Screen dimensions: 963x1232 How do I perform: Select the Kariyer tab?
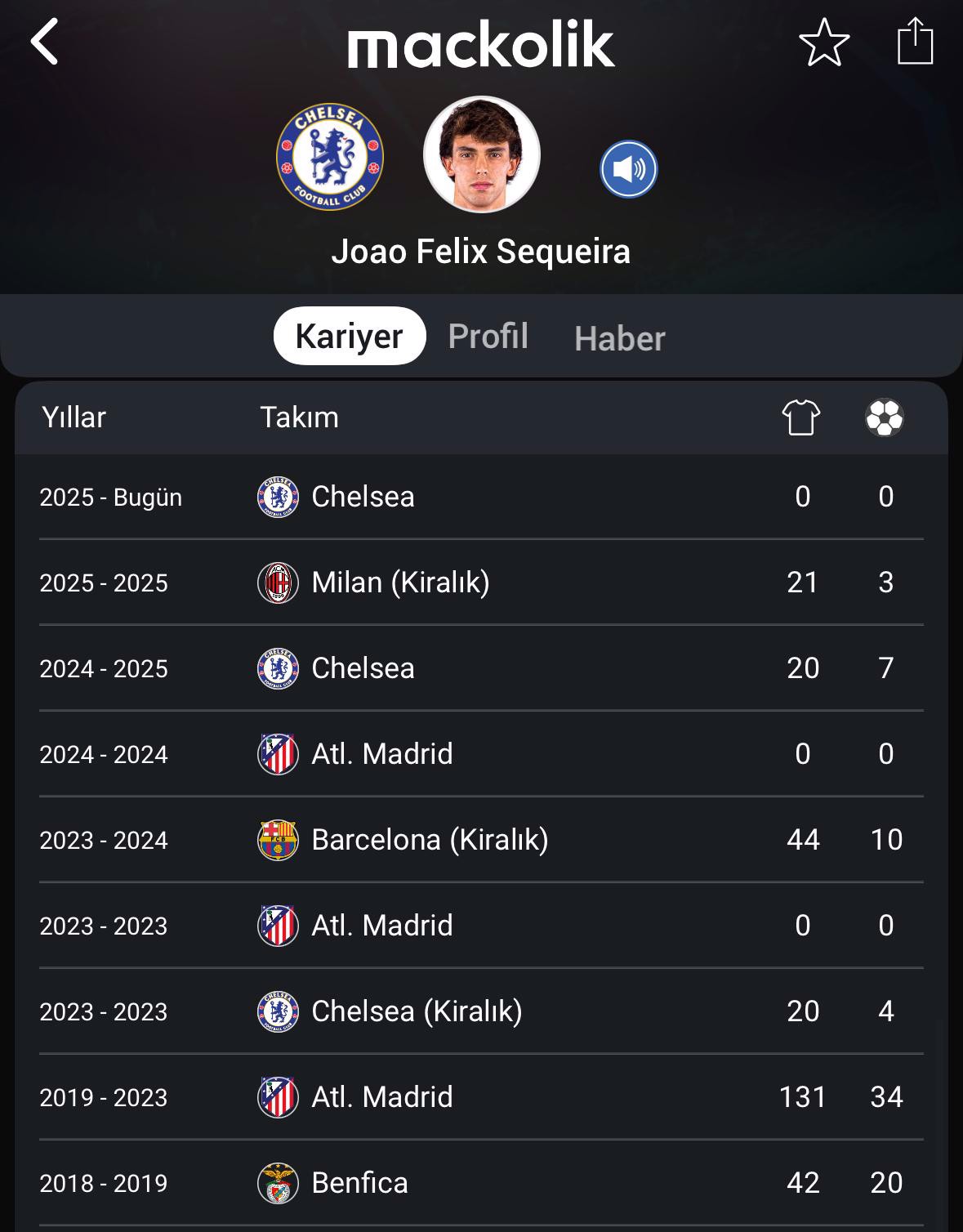coord(350,336)
